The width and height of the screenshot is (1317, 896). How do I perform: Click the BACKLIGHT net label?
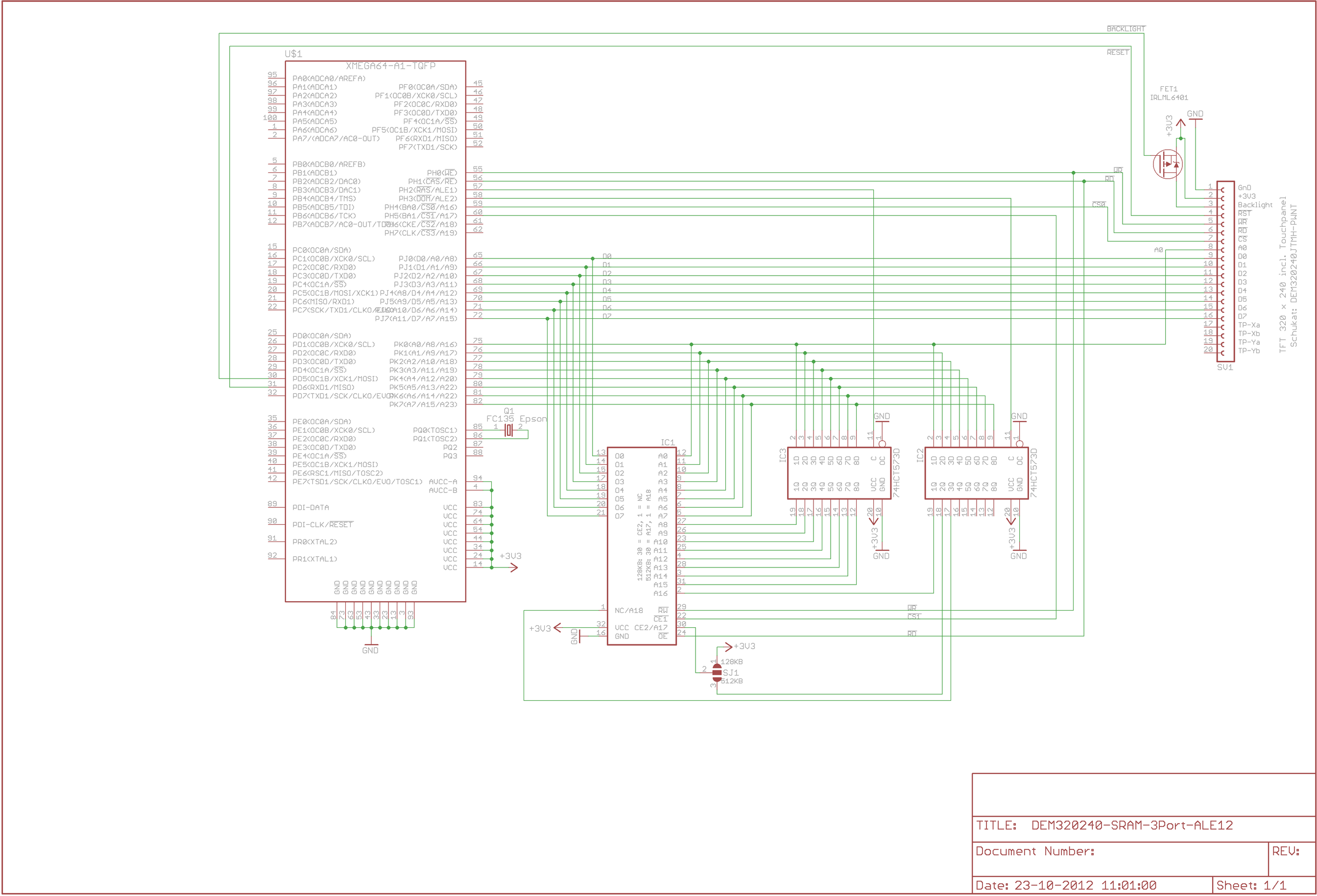1125,28
